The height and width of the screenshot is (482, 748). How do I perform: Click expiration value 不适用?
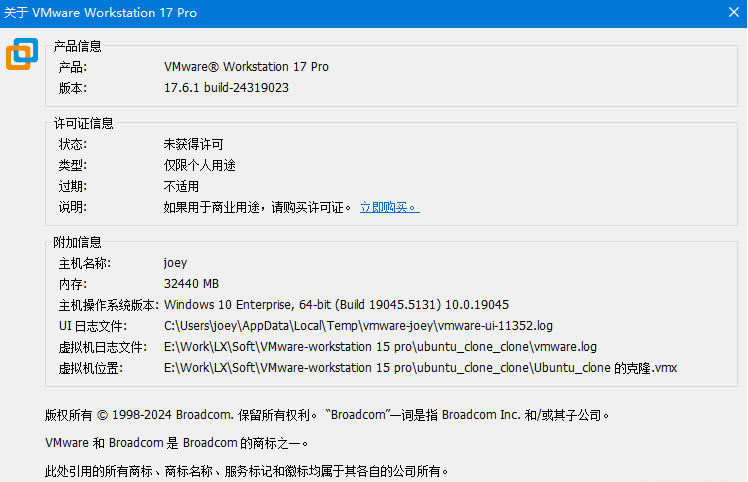tap(181, 186)
